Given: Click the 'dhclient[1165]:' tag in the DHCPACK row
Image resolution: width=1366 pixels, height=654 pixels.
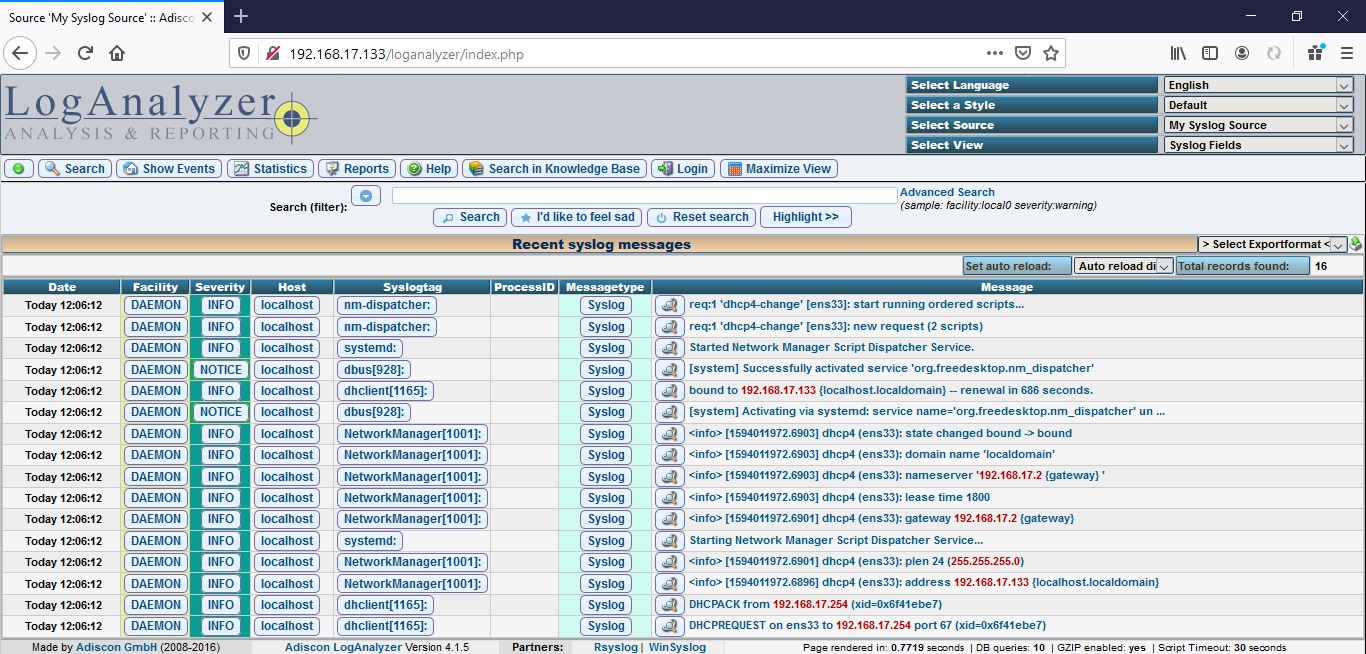Looking at the screenshot, I should 387,605.
